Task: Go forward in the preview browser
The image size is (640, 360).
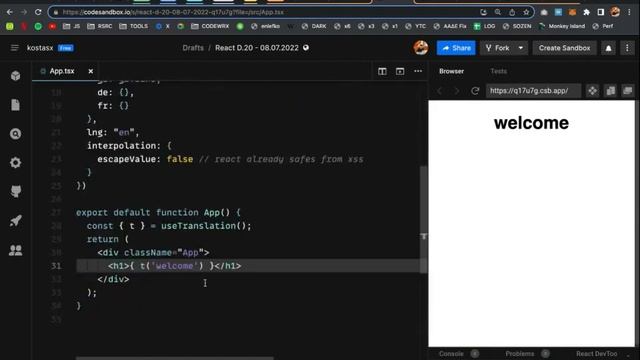Action: point(457,91)
